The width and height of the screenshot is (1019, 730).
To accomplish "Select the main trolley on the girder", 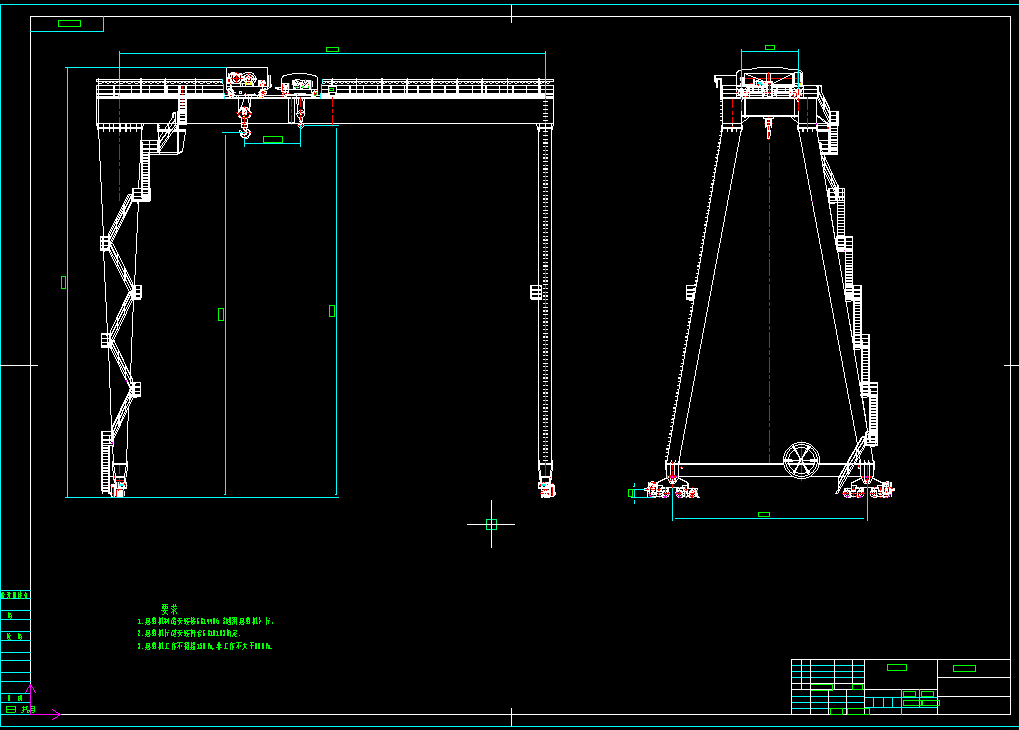I will tap(247, 83).
